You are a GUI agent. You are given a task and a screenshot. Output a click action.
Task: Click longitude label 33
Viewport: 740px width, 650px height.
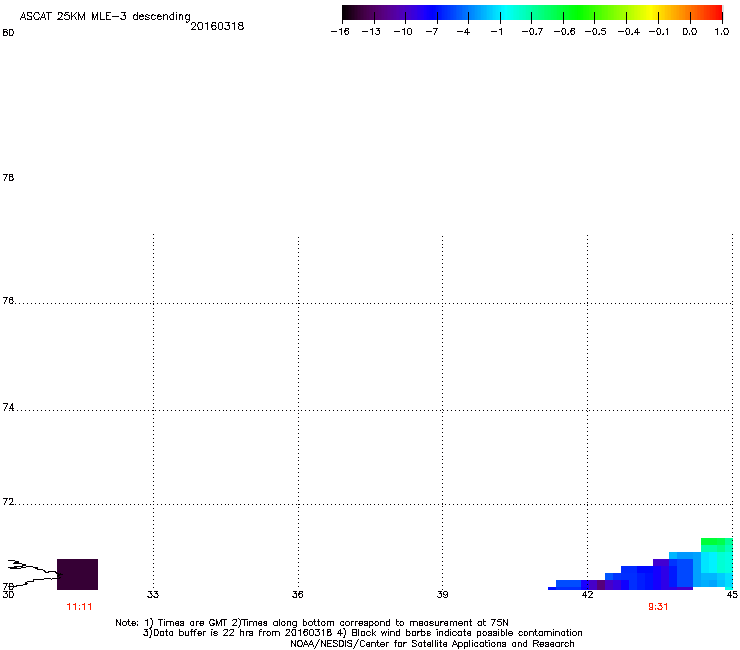(x=153, y=595)
